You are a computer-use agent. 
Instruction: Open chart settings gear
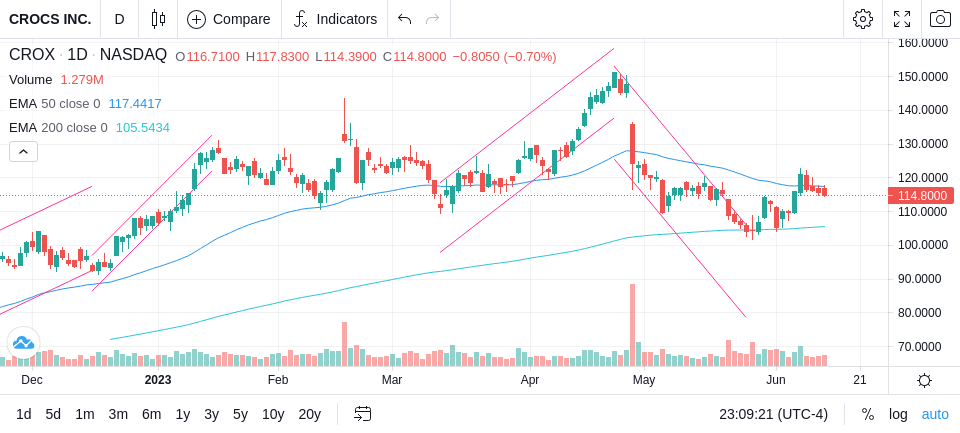[863, 19]
